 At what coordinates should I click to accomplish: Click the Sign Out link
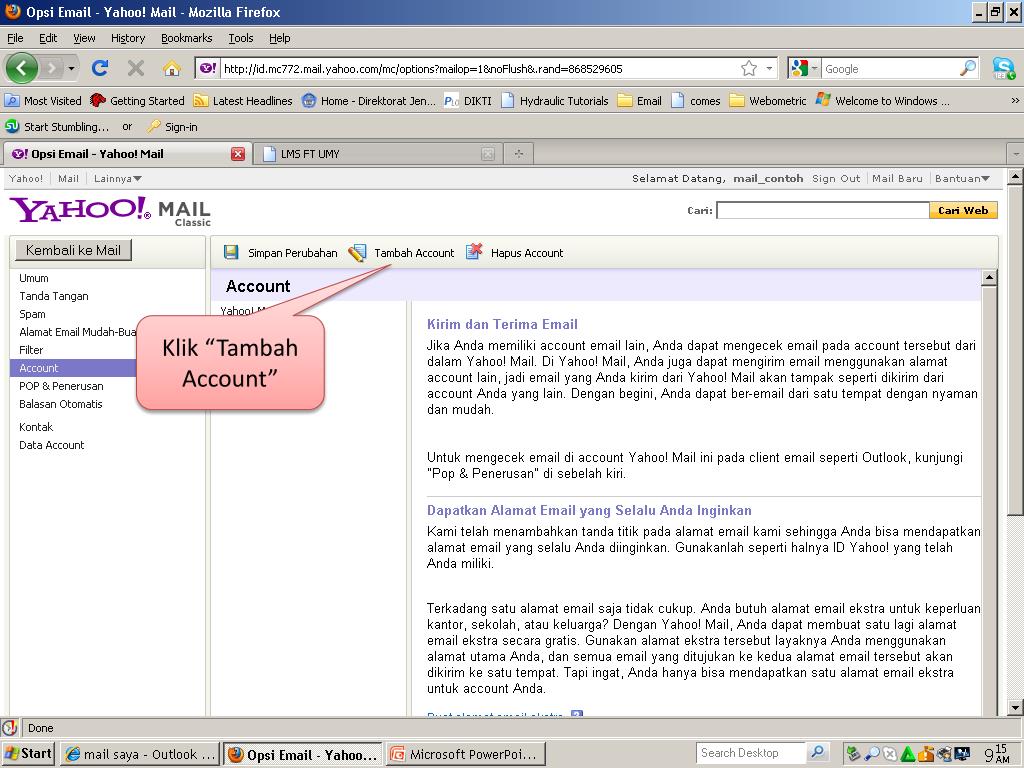pyautogui.click(x=836, y=178)
